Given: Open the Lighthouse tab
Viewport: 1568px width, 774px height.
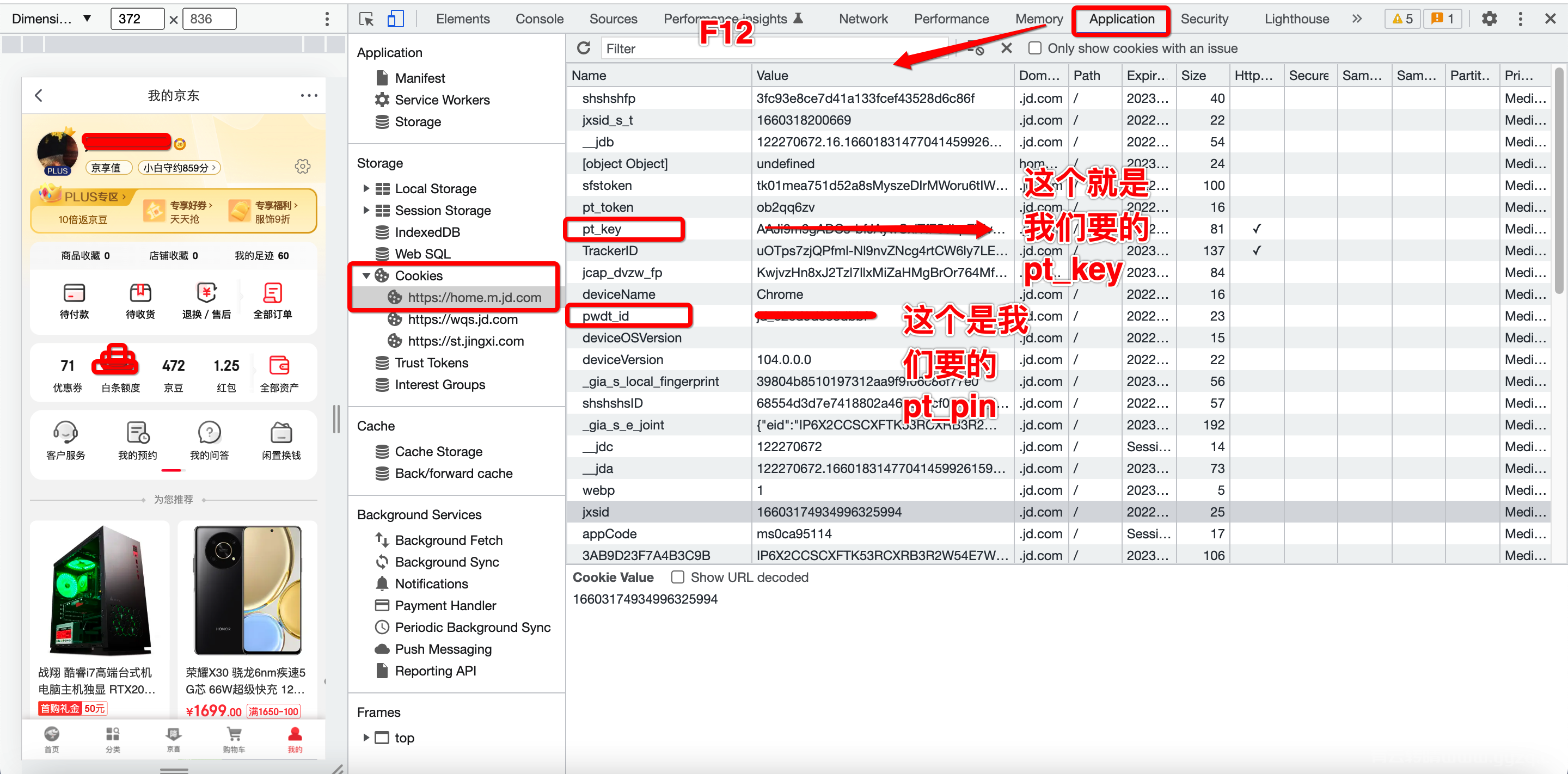Looking at the screenshot, I should point(1296,19).
